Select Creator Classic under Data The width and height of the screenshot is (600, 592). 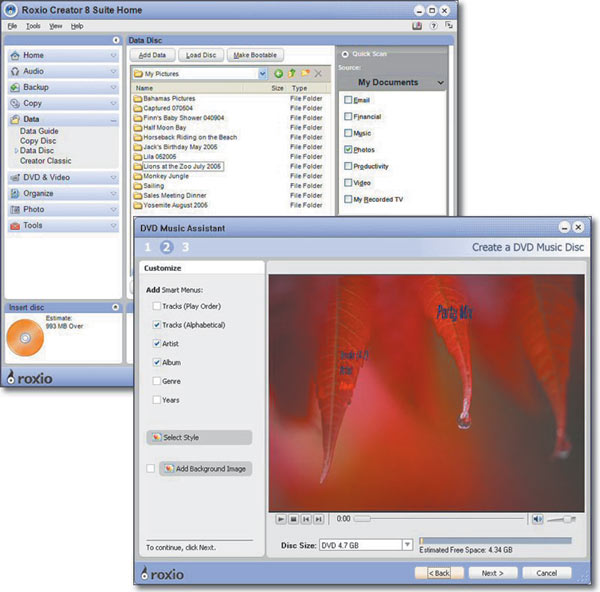pos(46,161)
